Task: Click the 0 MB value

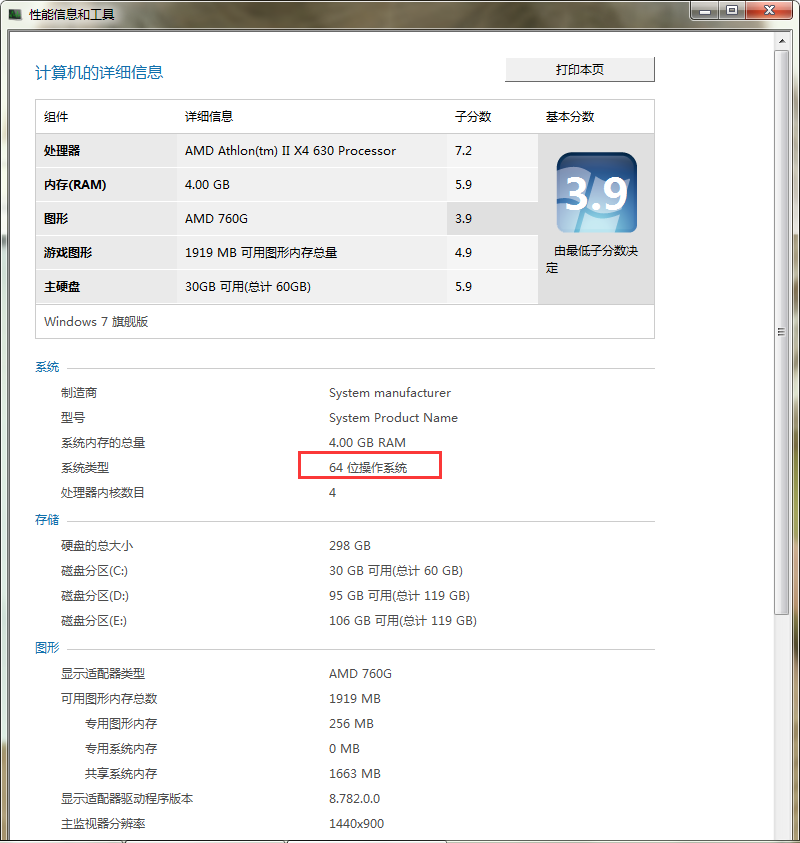Action: pos(344,748)
